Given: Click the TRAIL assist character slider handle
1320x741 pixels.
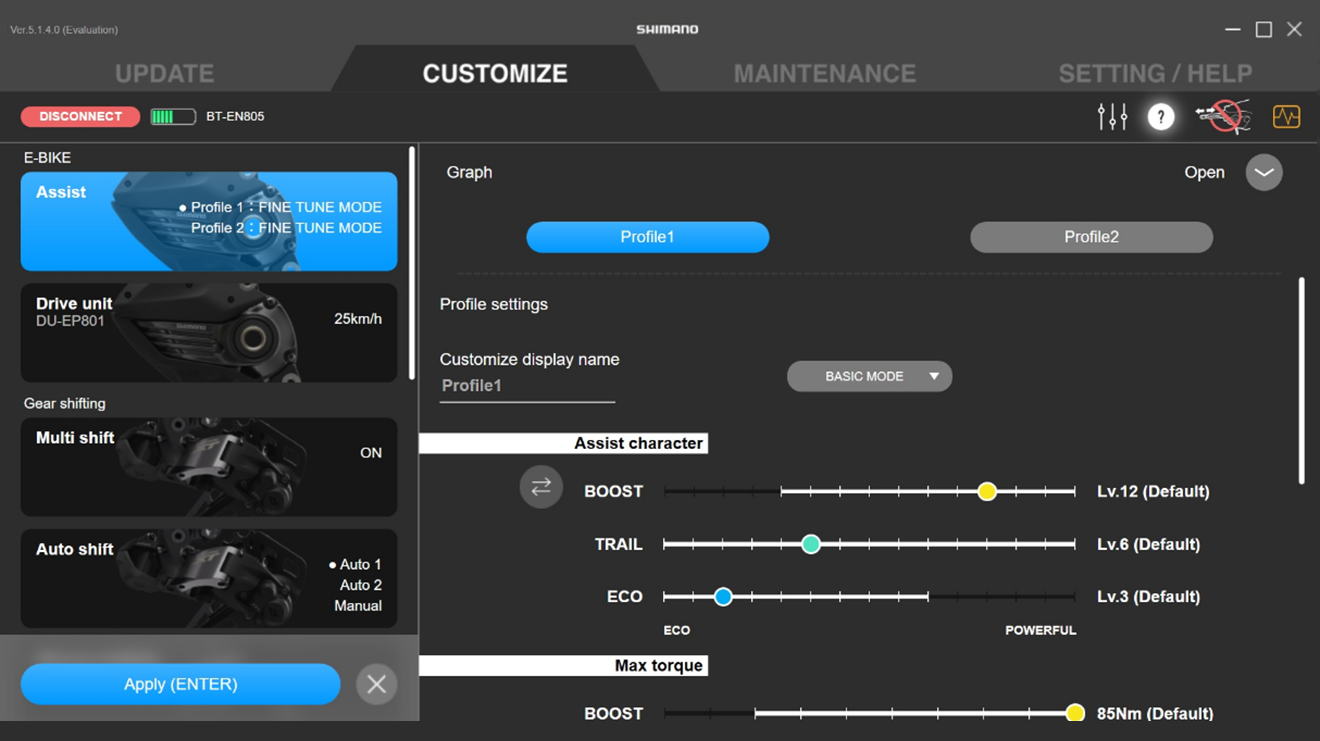Looking at the screenshot, I should (811, 544).
